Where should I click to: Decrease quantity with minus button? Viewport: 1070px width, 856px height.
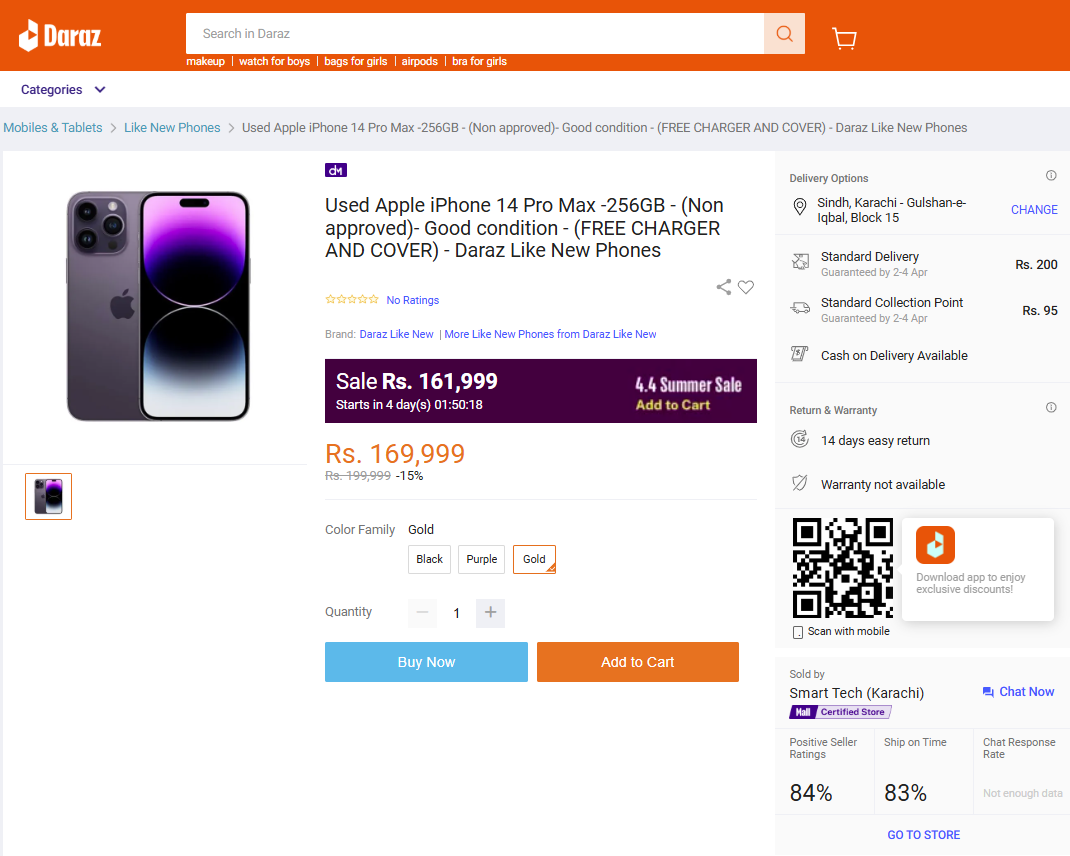(422, 613)
